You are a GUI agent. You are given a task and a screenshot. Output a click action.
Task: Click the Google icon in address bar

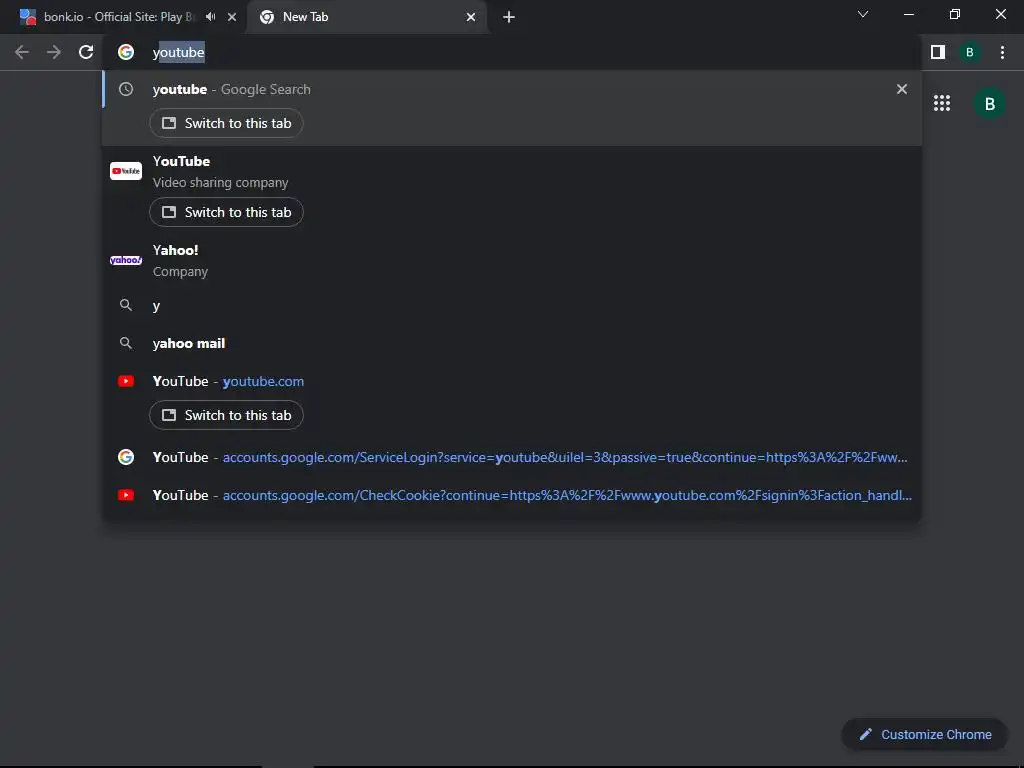coord(126,52)
